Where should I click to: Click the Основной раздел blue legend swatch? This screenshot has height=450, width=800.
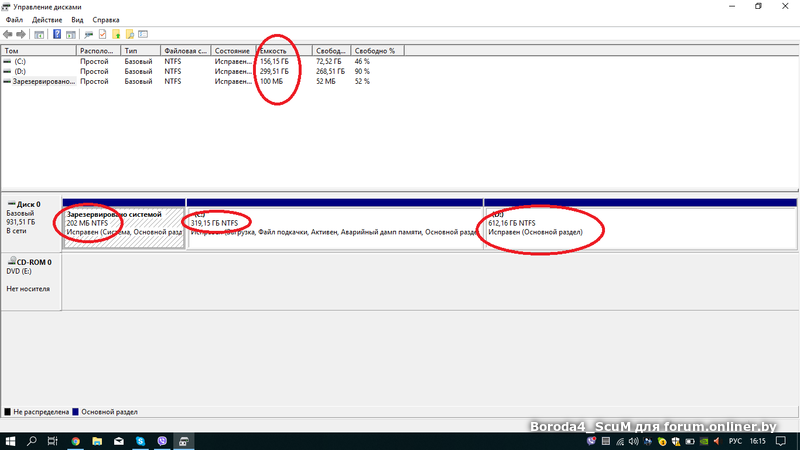pyautogui.click(x=75, y=412)
